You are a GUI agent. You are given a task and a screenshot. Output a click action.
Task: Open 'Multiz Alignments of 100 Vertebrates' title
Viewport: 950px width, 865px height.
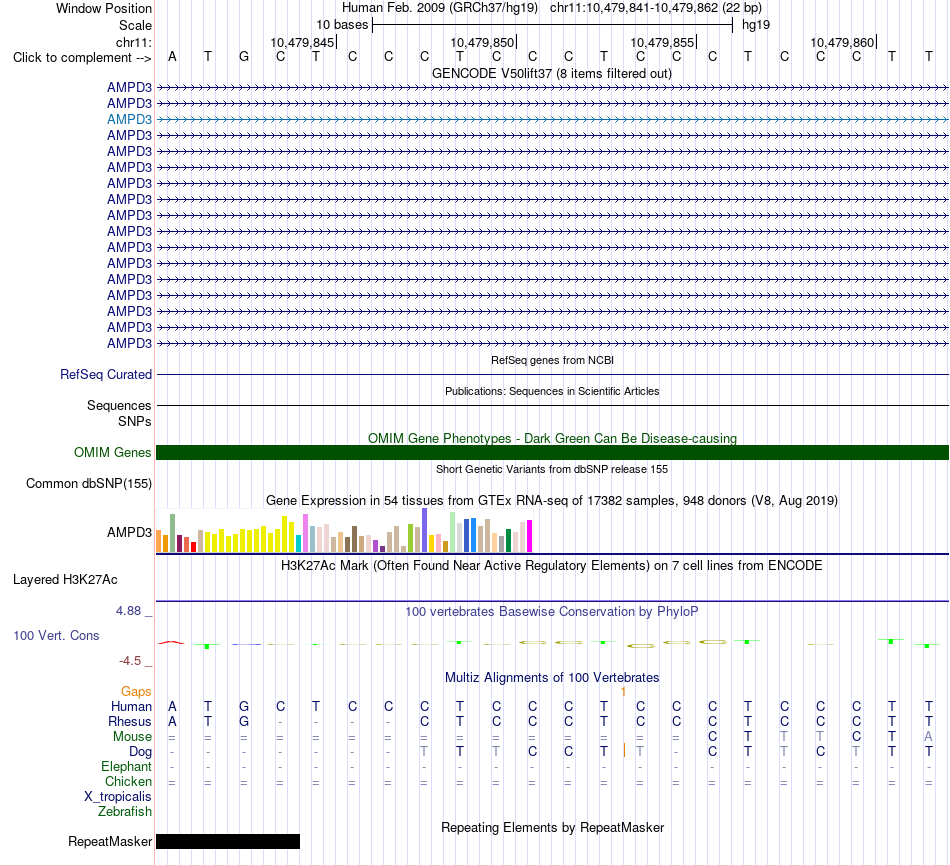[x=552, y=678]
